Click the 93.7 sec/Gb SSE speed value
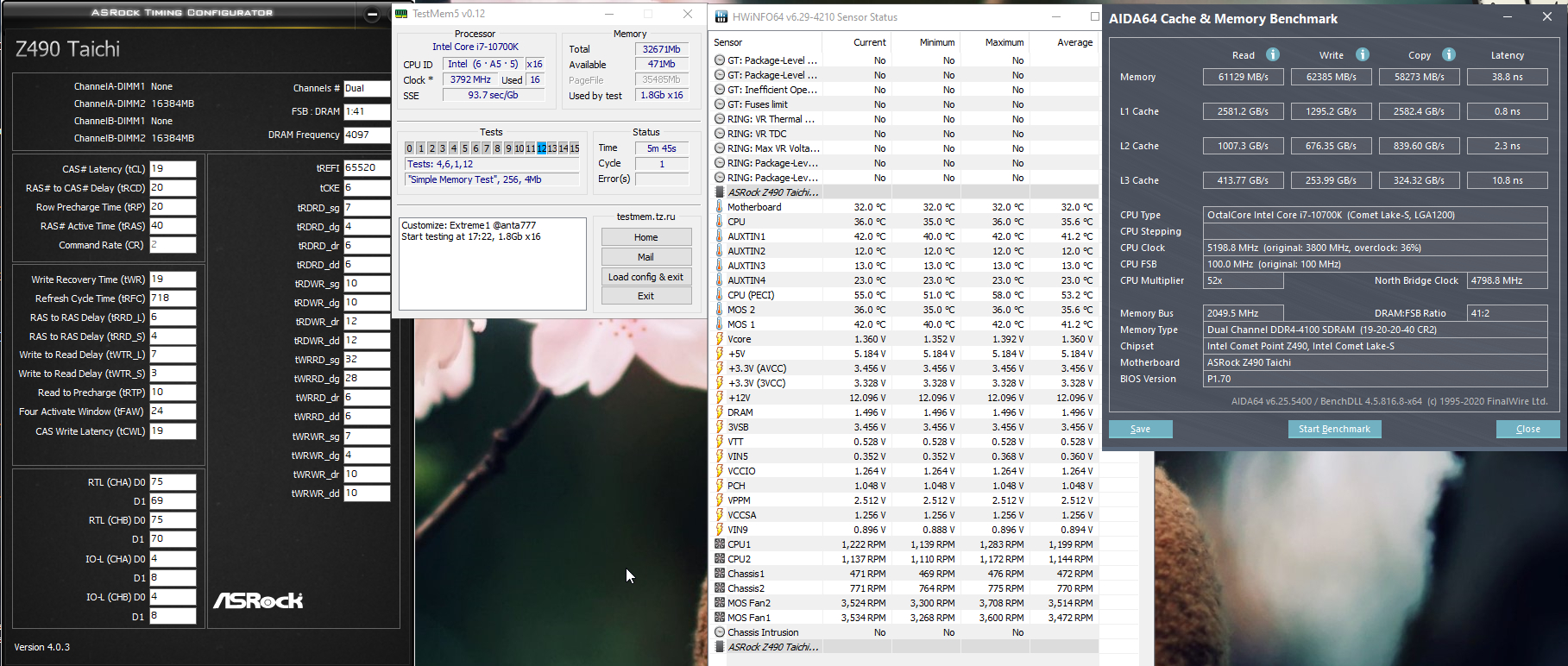Viewport: 1568px width, 666px height. tap(493, 95)
